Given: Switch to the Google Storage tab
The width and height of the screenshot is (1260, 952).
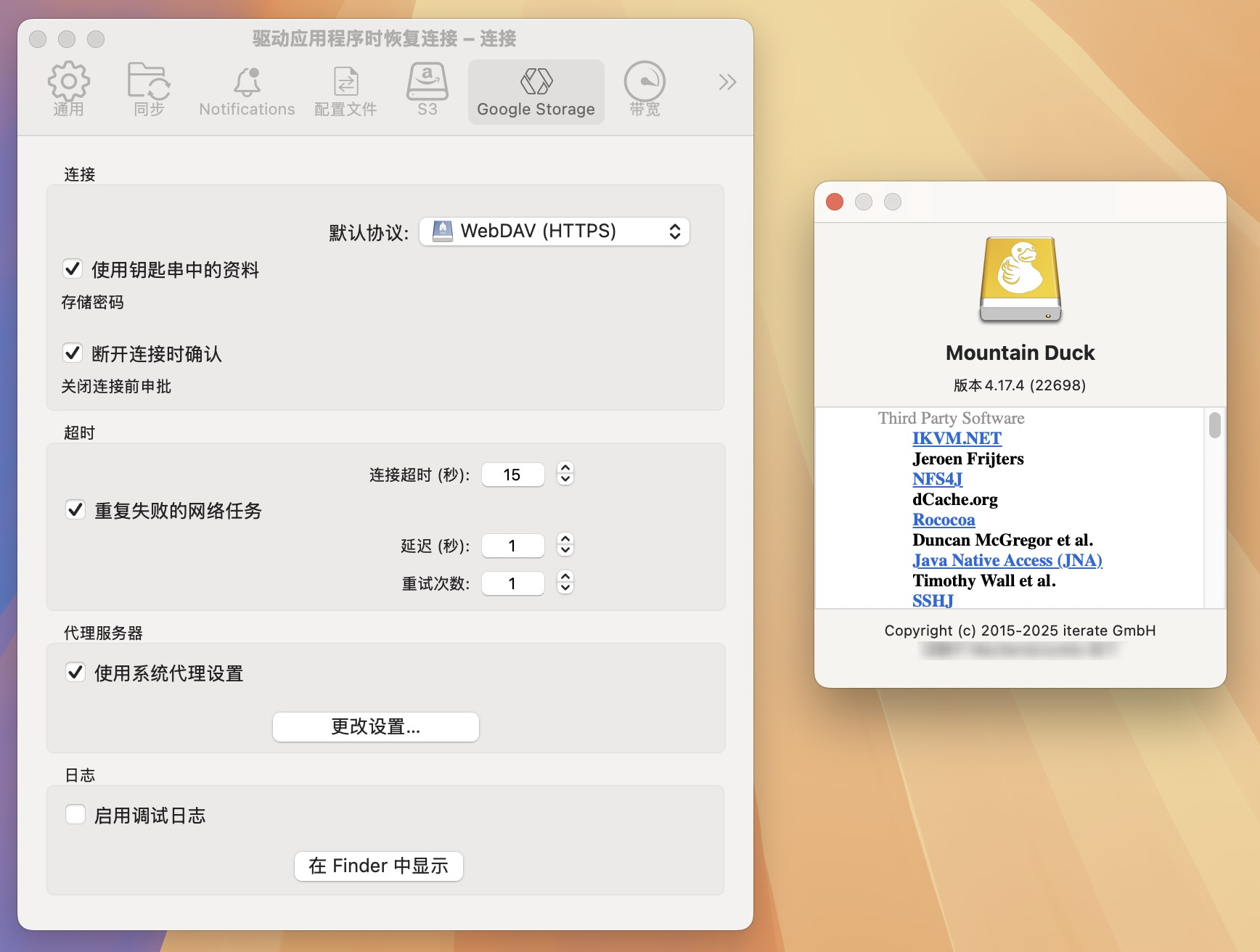Looking at the screenshot, I should pyautogui.click(x=536, y=92).
